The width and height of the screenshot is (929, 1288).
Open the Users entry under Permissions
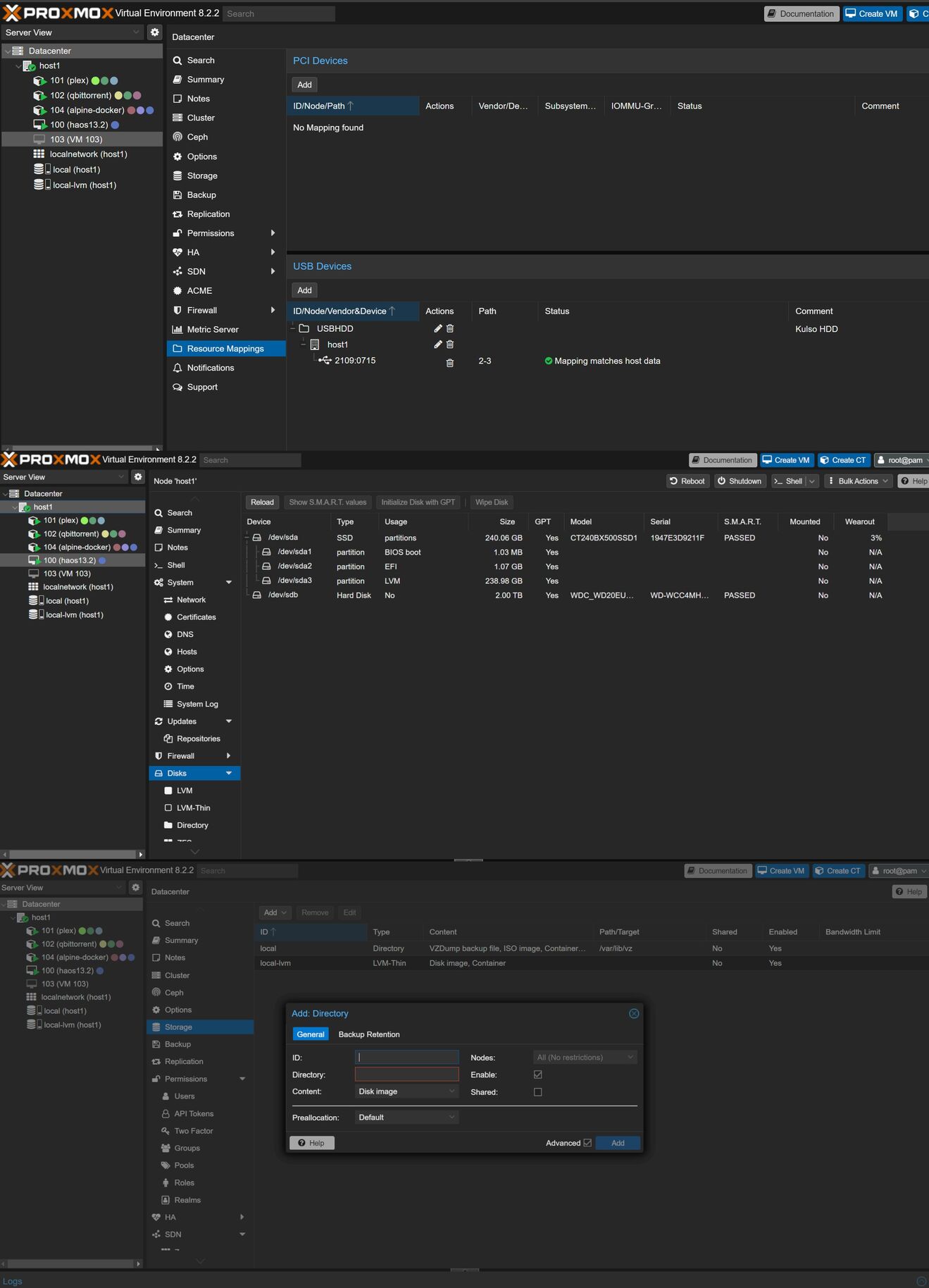184,1096
